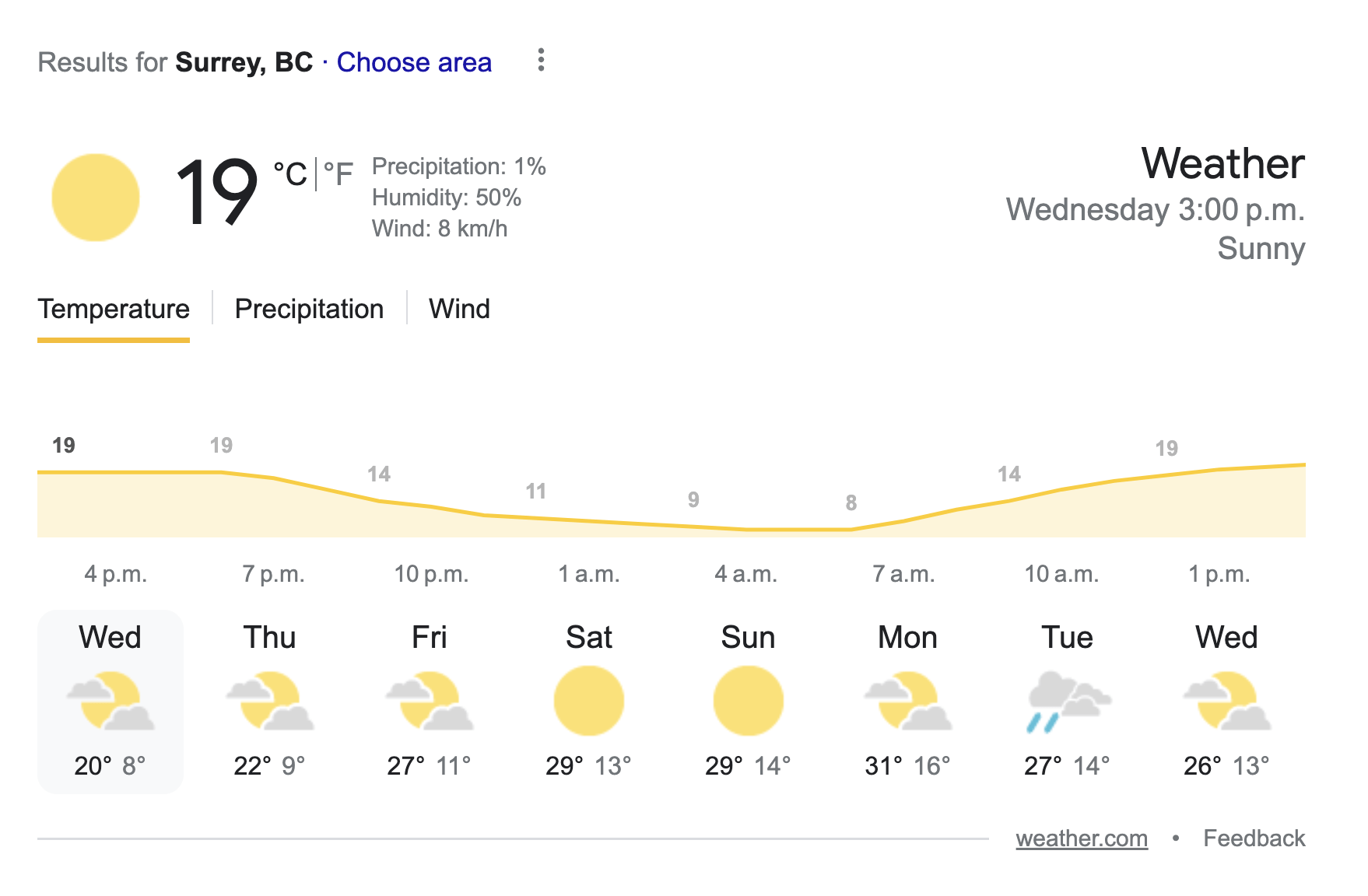
Task: Click the large current-conditions sun icon
Action: (x=96, y=198)
